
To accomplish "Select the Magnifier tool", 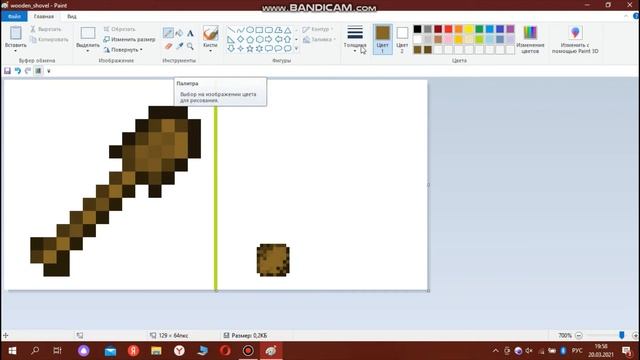I will [190, 47].
